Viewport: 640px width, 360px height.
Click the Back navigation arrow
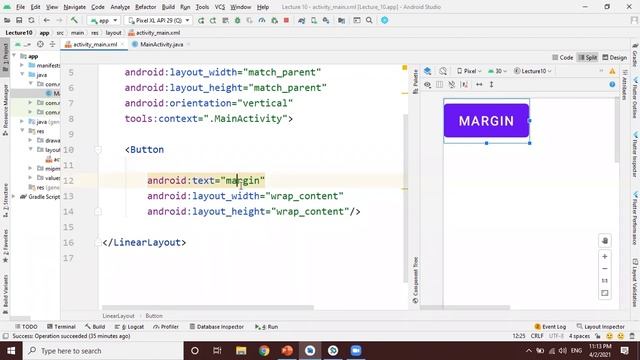pos(47,20)
